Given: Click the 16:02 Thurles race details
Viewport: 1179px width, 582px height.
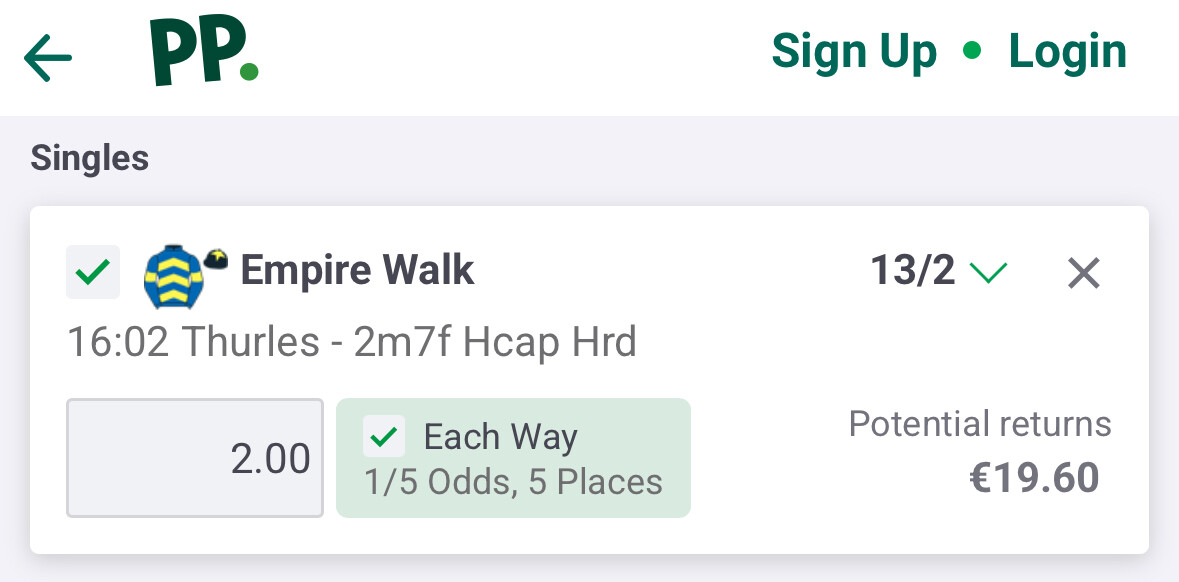Looking at the screenshot, I should click(x=352, y=343).
